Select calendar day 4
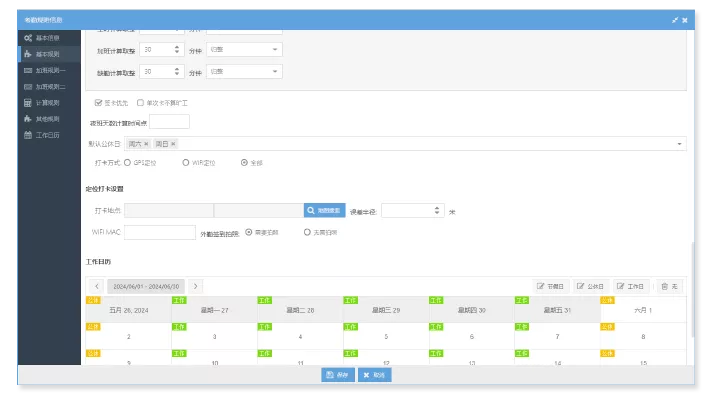The image size is (712, 395). pyautogui.click(x=300, y=336)
